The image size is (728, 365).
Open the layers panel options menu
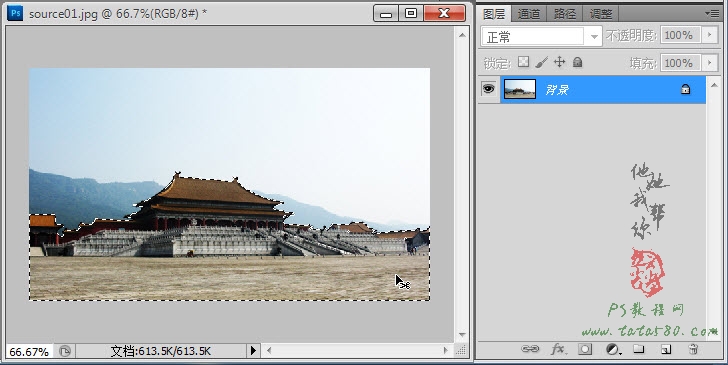point(712,13)
